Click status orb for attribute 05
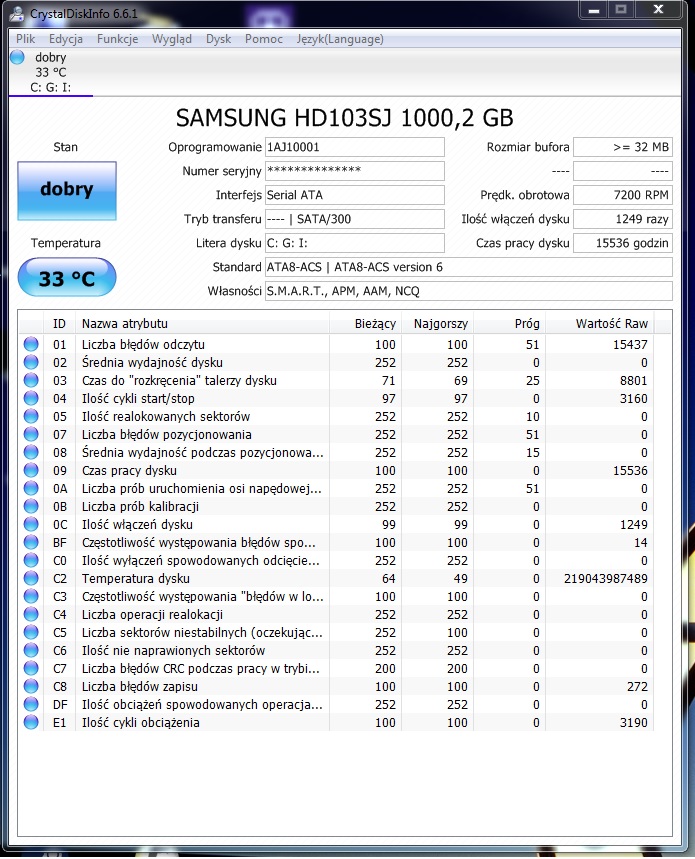Screen dimensions: 695x859 point(31,416)
